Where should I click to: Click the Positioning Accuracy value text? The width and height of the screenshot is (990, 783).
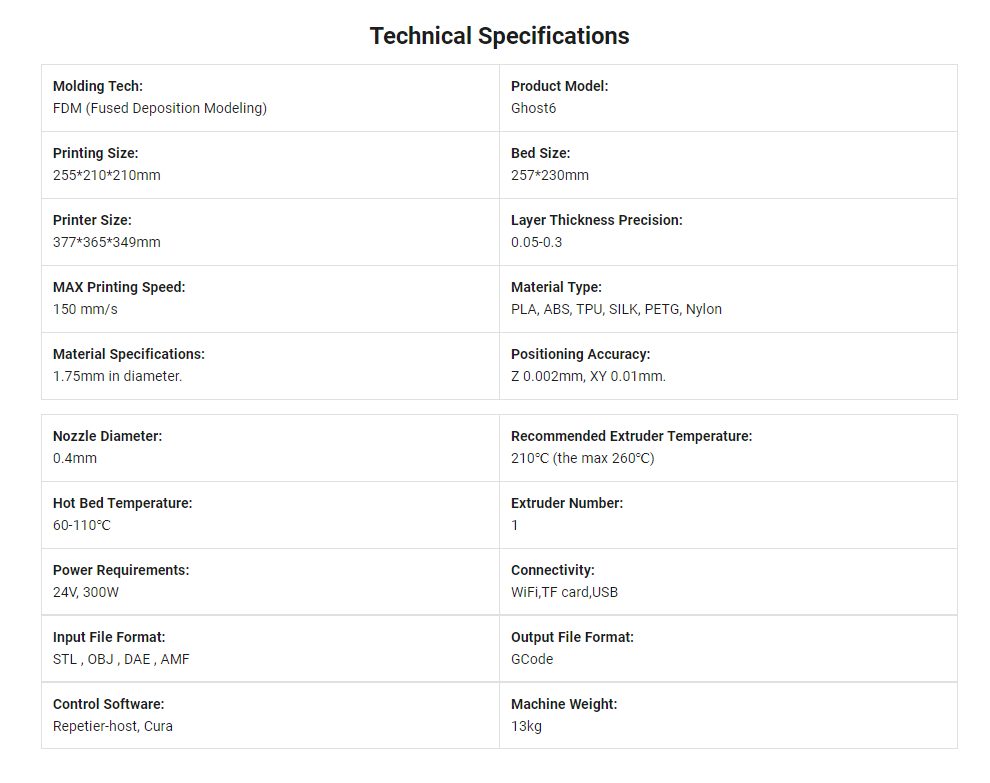point(588,376)
